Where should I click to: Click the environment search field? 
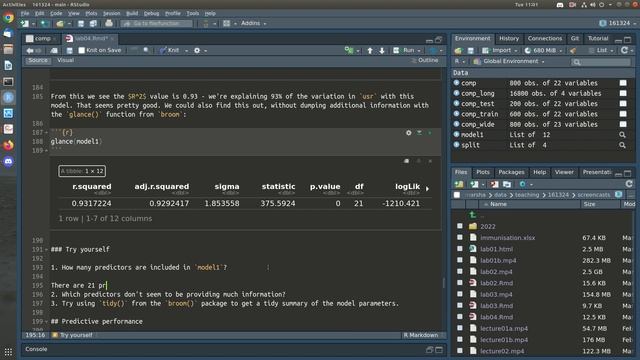pyautogui.click(x=602, y=62)
